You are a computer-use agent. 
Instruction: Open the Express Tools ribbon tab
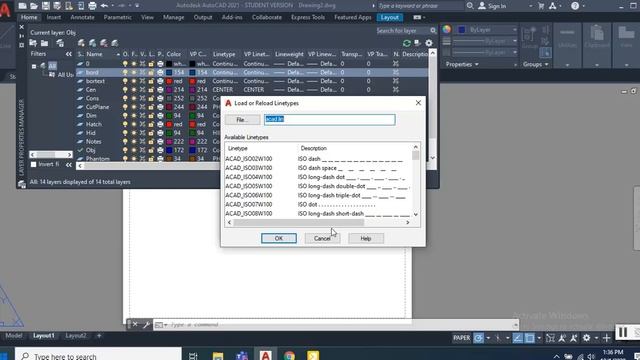tap(308, 18)
